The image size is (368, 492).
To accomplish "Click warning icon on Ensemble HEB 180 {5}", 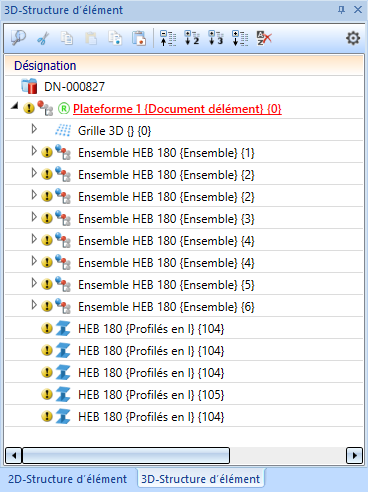I will point(47,284).
